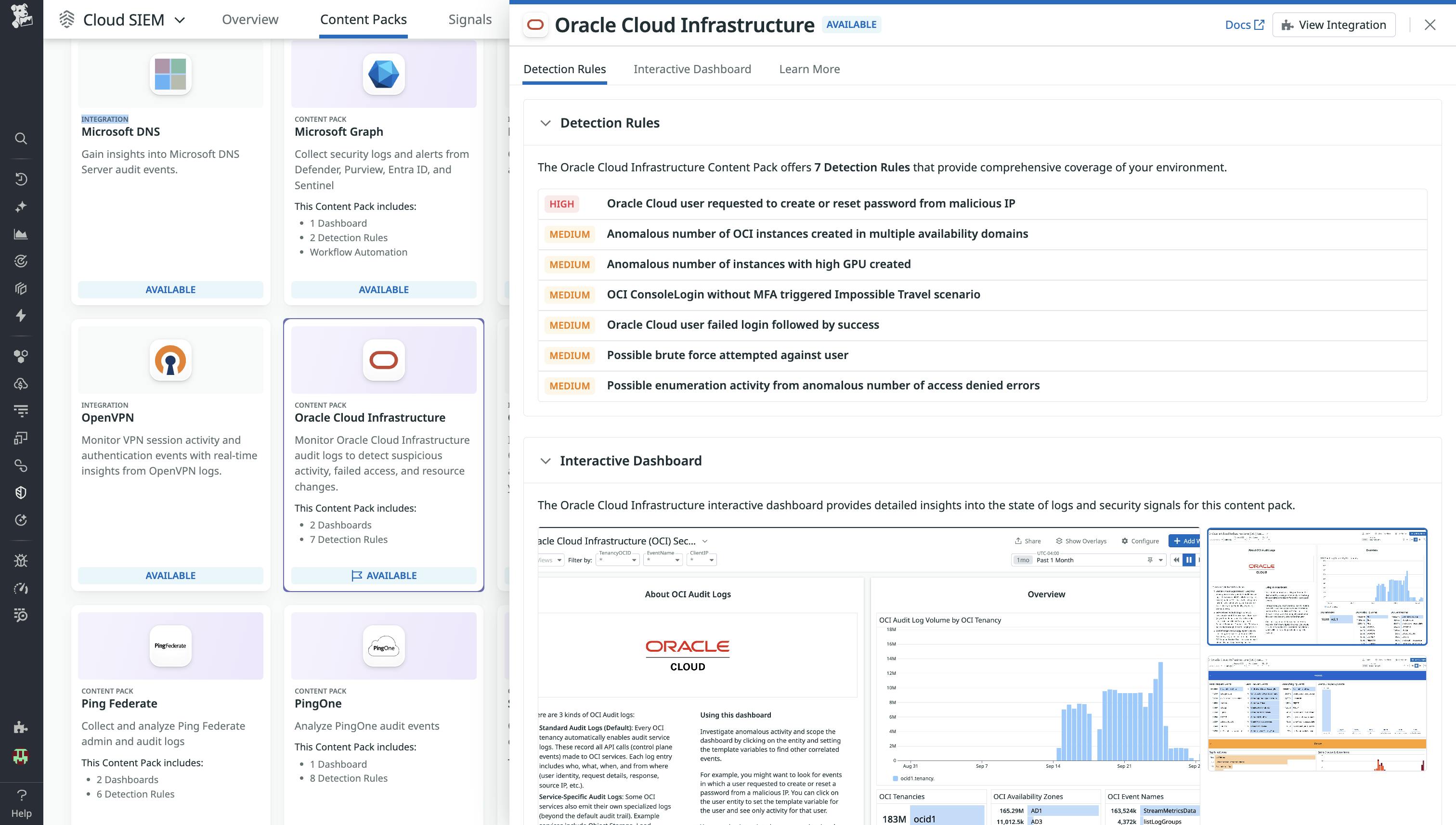Switch to the Interactive Dashboard tab
This screenshot has height=825, width=1456.
(692, 68)
